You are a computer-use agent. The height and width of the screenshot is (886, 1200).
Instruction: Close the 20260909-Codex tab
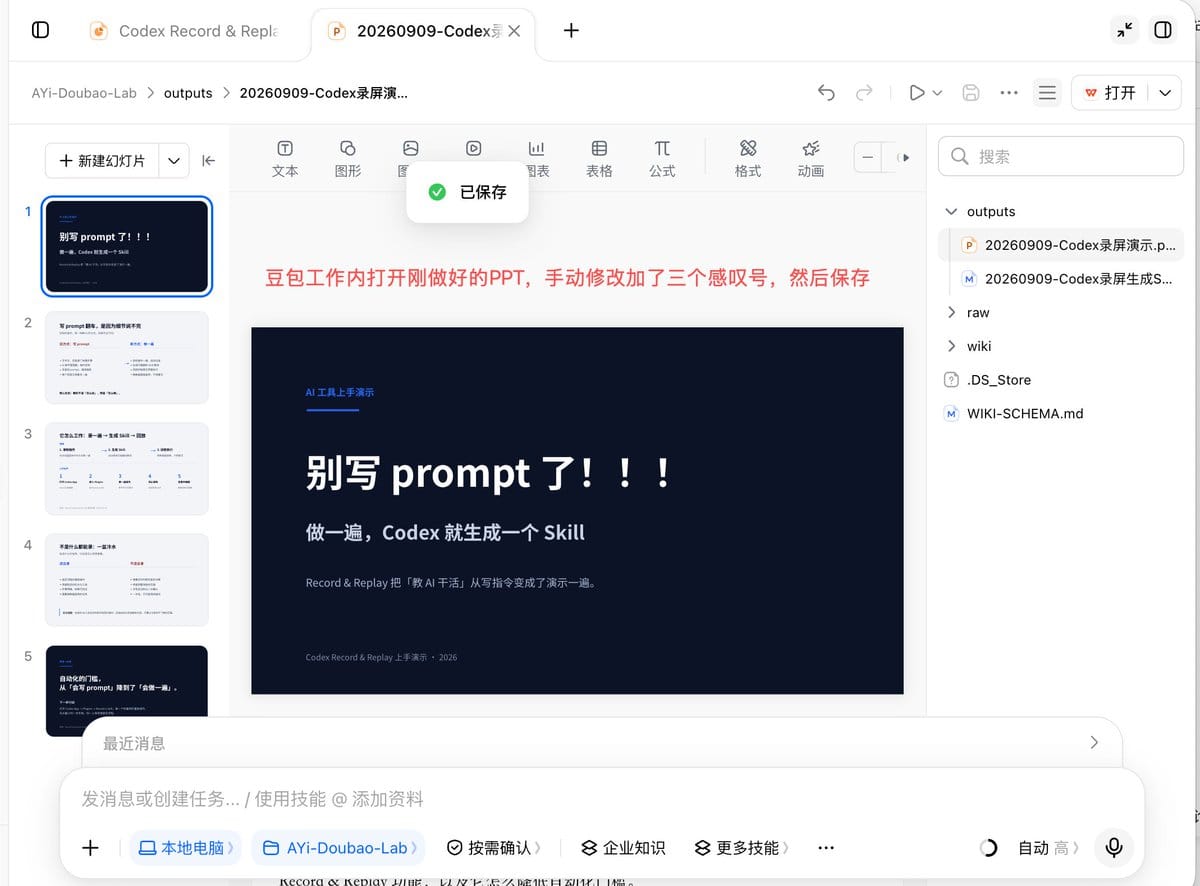click(x=514, y=31)
